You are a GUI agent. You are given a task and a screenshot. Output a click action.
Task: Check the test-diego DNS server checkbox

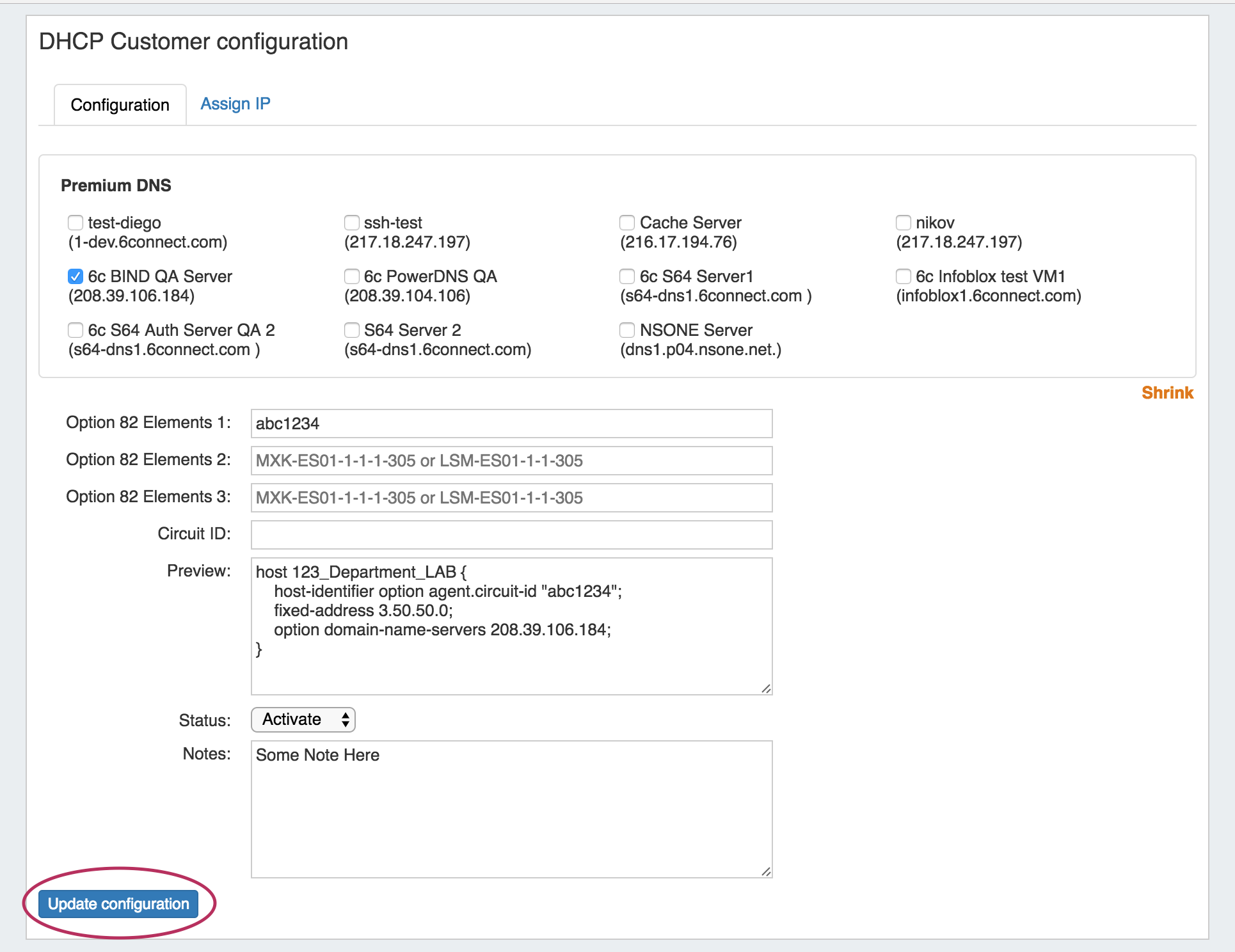click(x=76, y=223)
